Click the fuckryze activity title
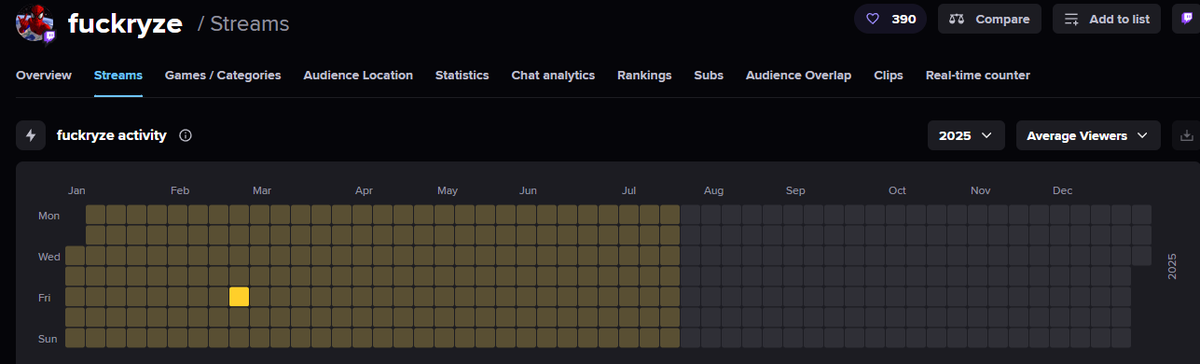 tap(112, 135)
